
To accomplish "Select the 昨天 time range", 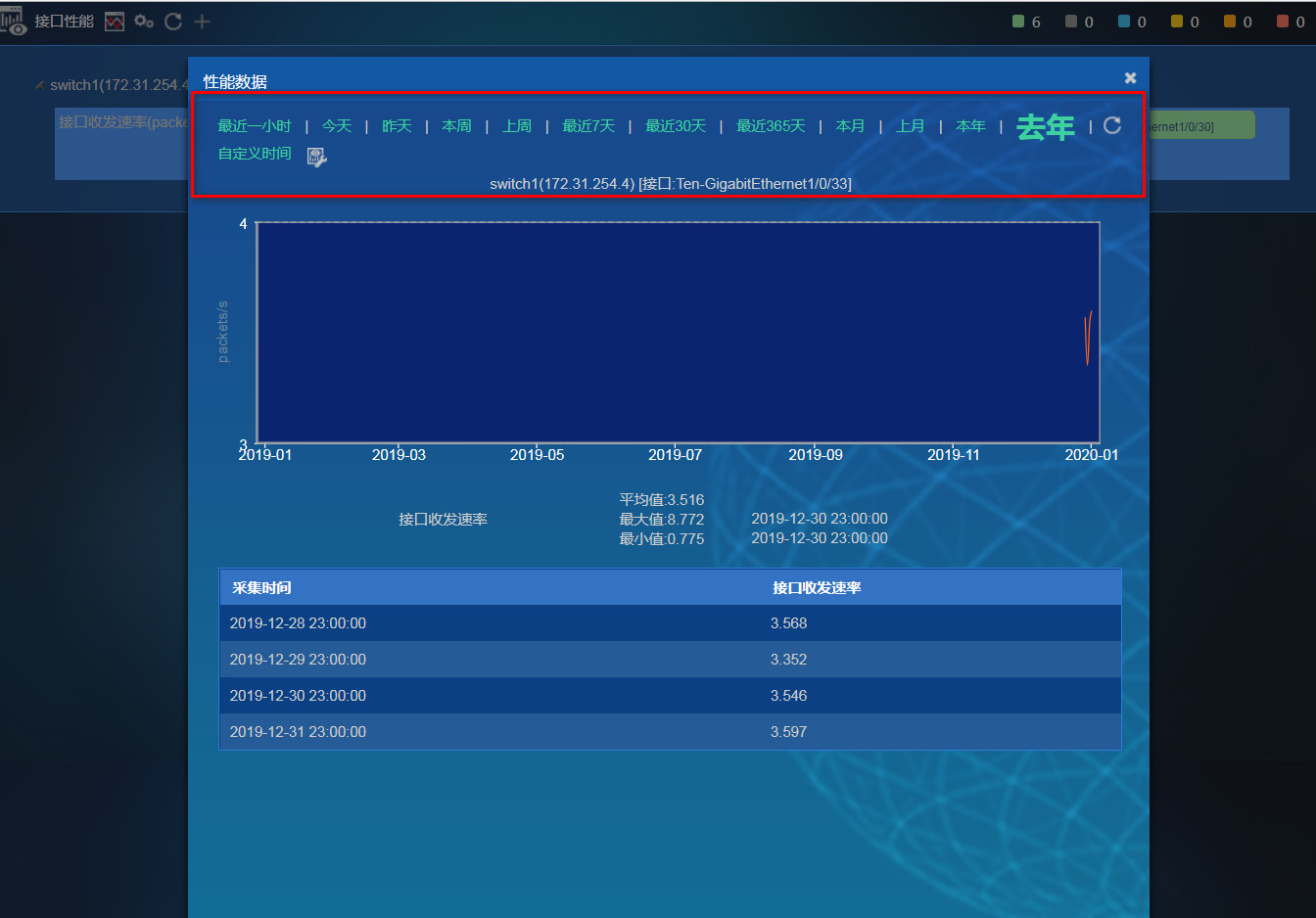I will (397, 126).
